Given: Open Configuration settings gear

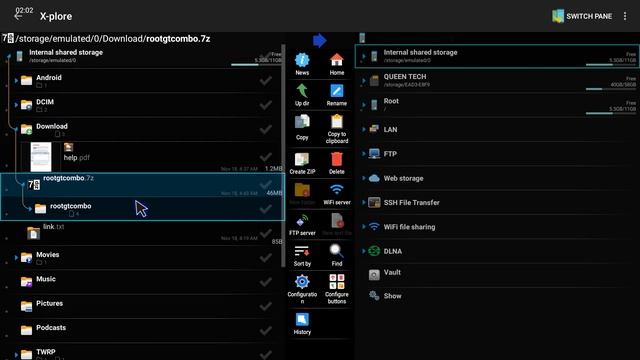Looking at the screenshot, I should click(302, 282).
